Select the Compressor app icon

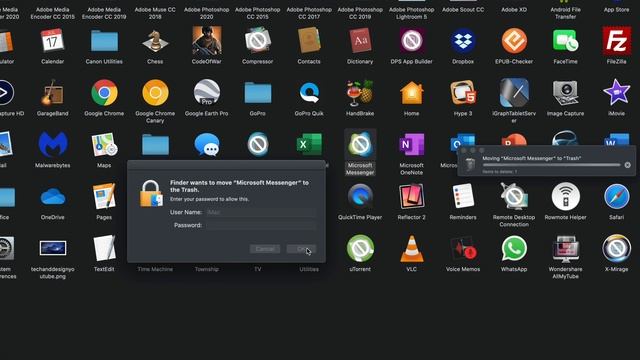click(x=258, y=41)
